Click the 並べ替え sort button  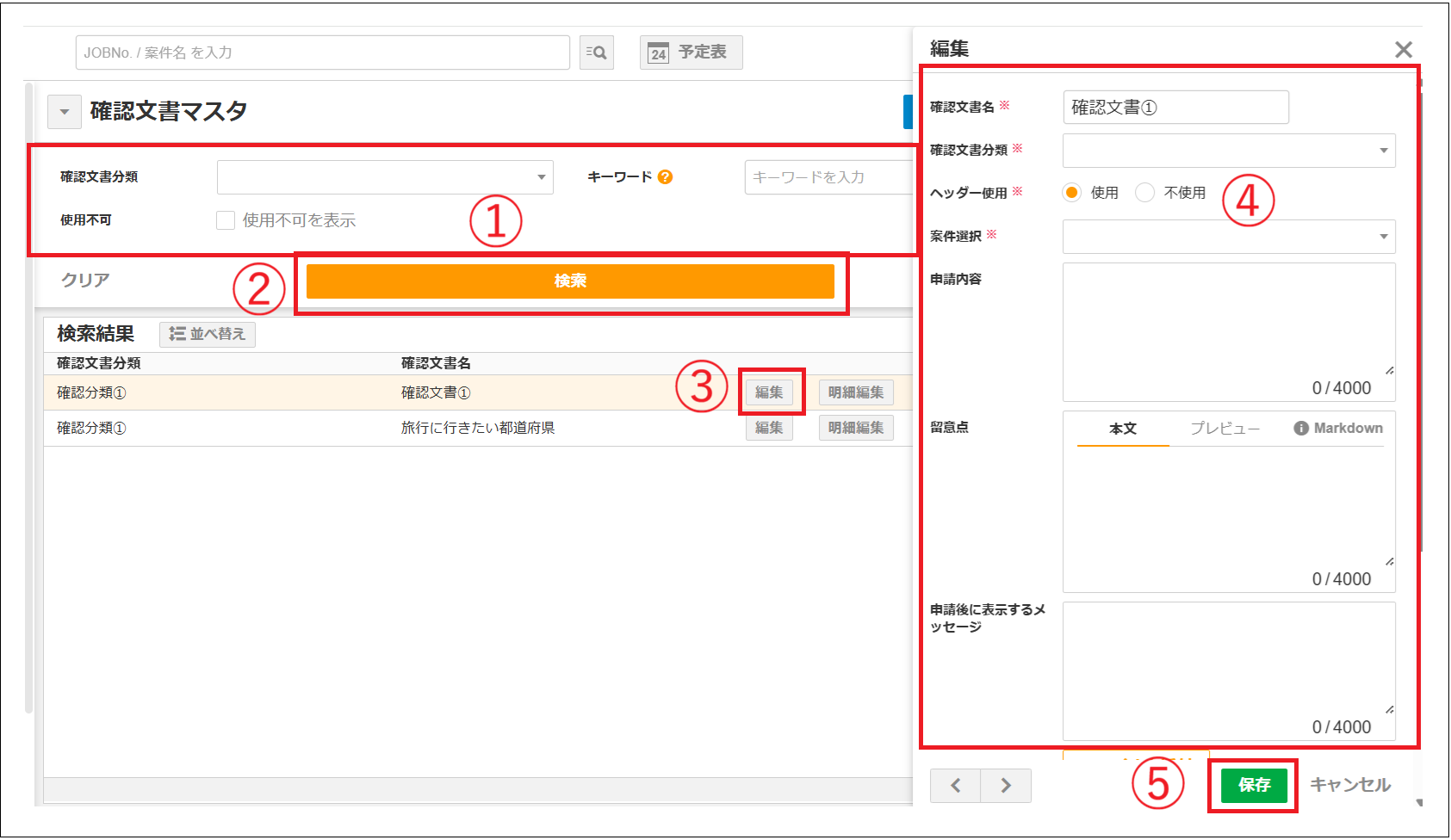(x=208, y=334)
